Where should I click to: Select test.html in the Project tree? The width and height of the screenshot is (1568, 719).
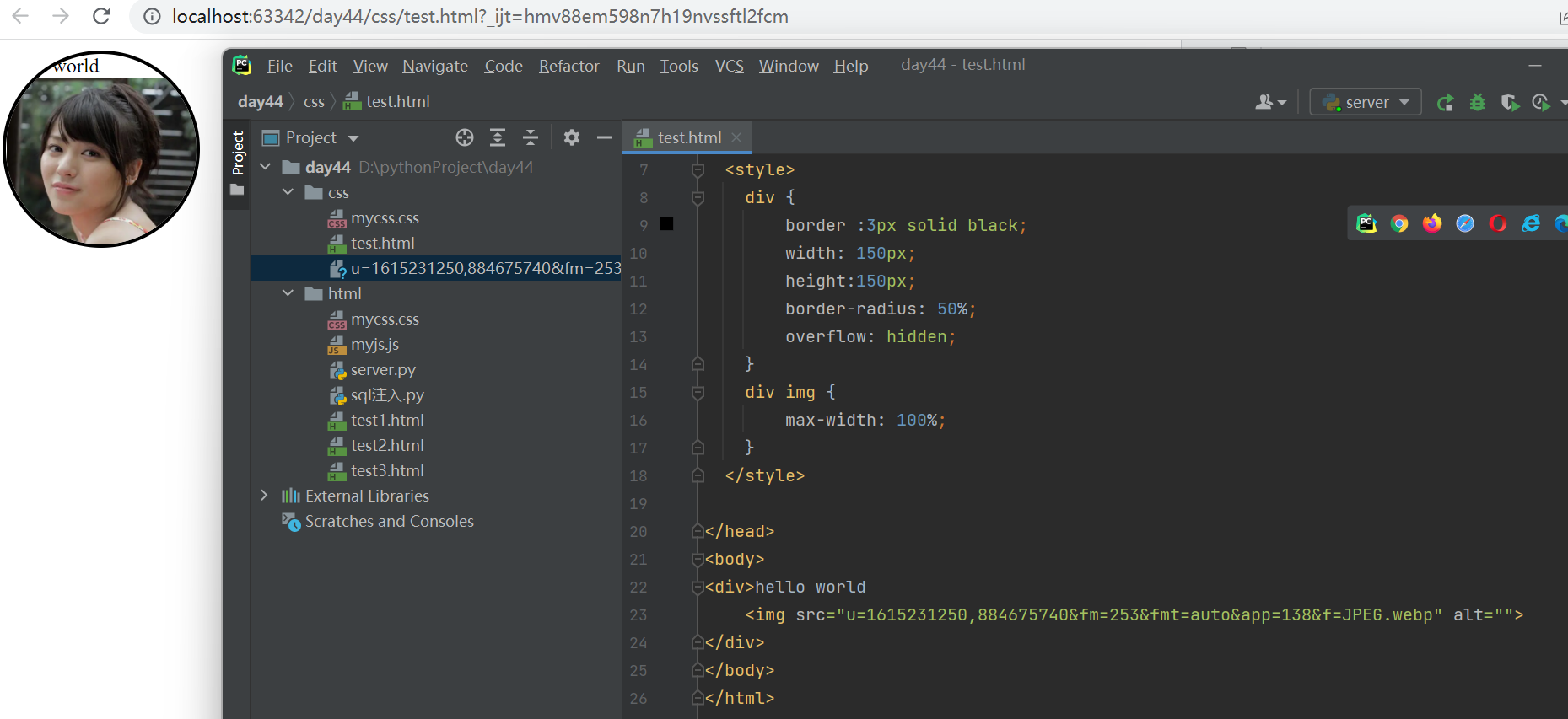pyautogui.click(x=371, y=244)
